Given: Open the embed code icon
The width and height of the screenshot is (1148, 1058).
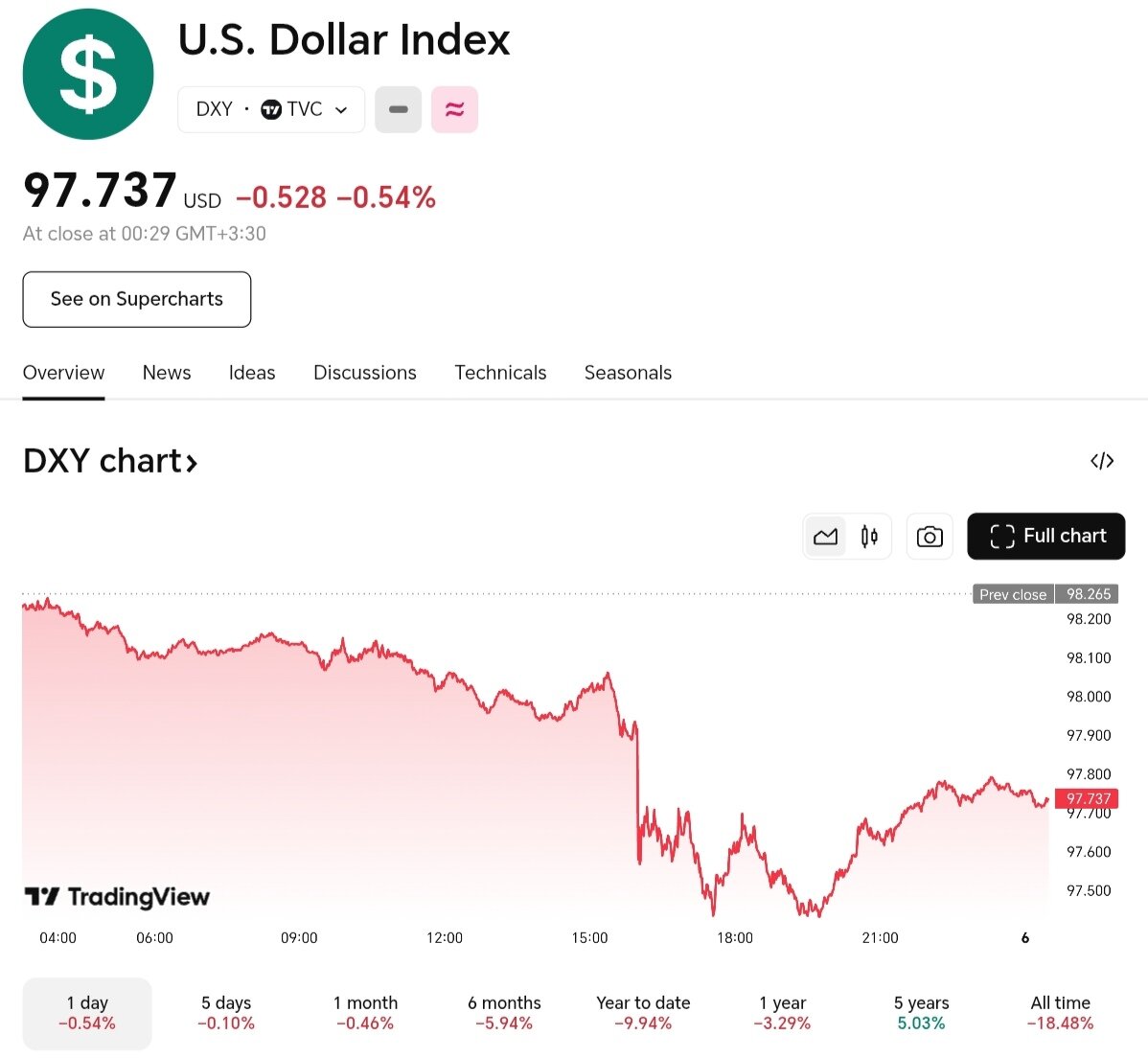Looking at the screenshot, I should 1102,461.
